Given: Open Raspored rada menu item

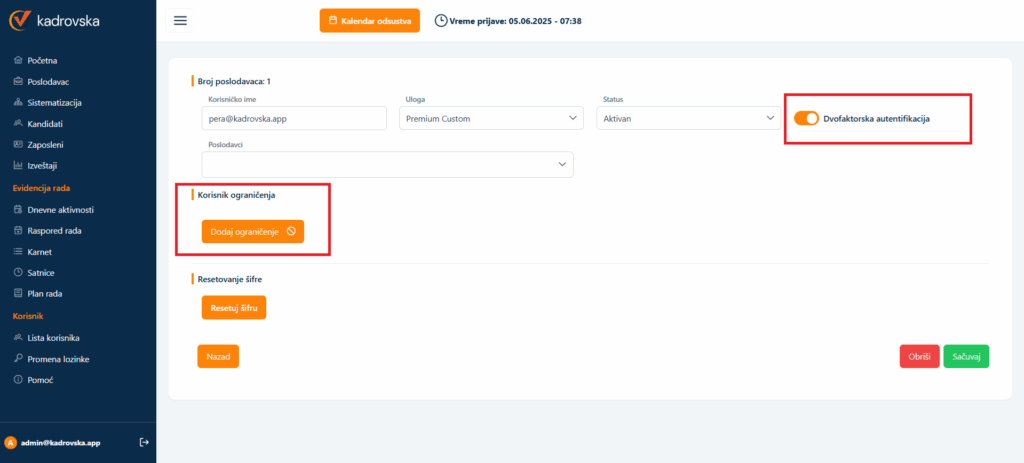Looking at the screenshot, I should tap(54, 230).
